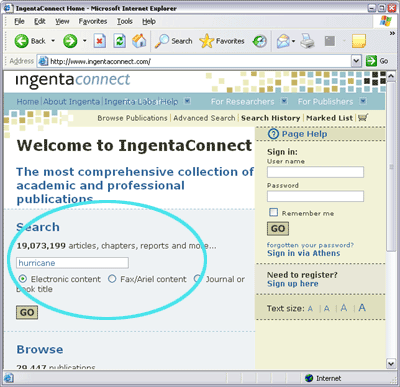Open the Favorites menu
This screenshot has width=400, height=387.
93,21
